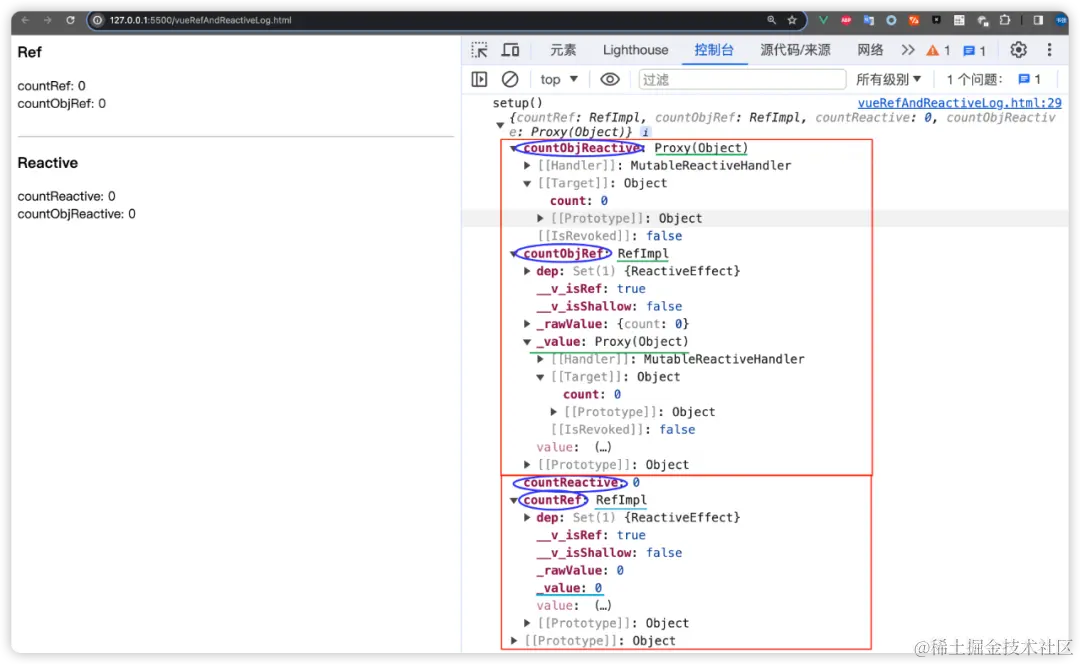The height and width of the screenshot is (664, 1080).
Task: Expand the _rawValue: {count: 0} entry
Action: point(527,324)
